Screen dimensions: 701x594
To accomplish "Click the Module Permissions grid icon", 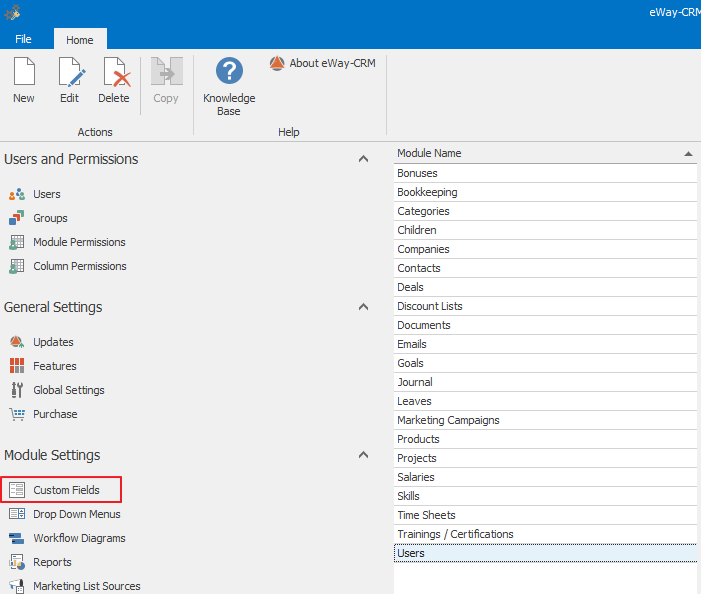I will (x=17, y=242).
